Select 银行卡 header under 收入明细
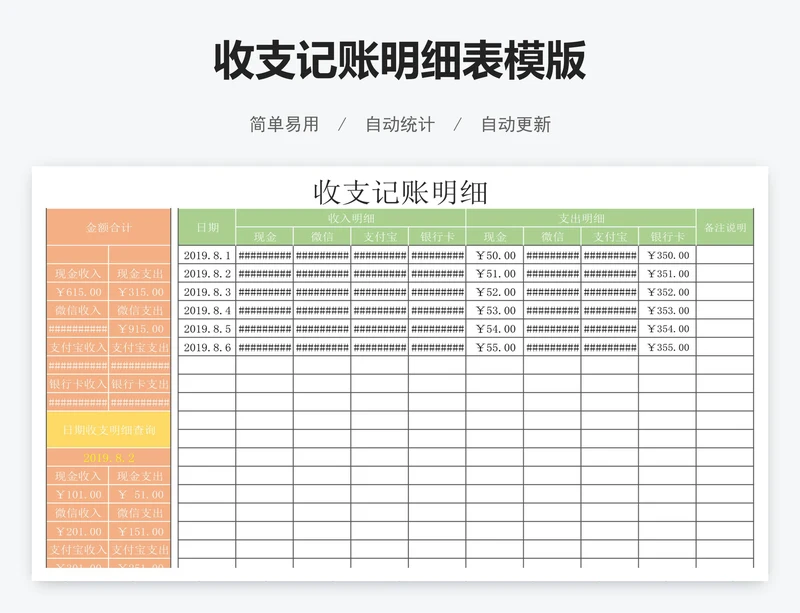 pyautogui.click(x=437, y=236)
